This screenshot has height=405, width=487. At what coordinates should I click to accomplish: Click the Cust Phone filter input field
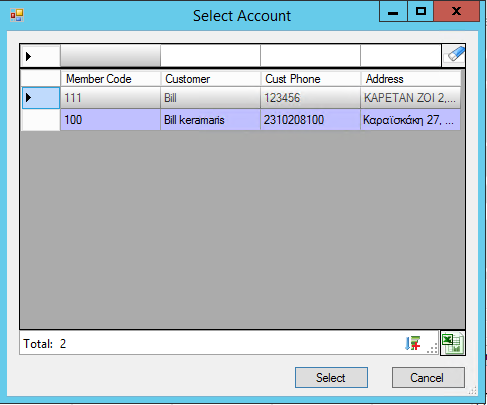(x=310, y=56)
